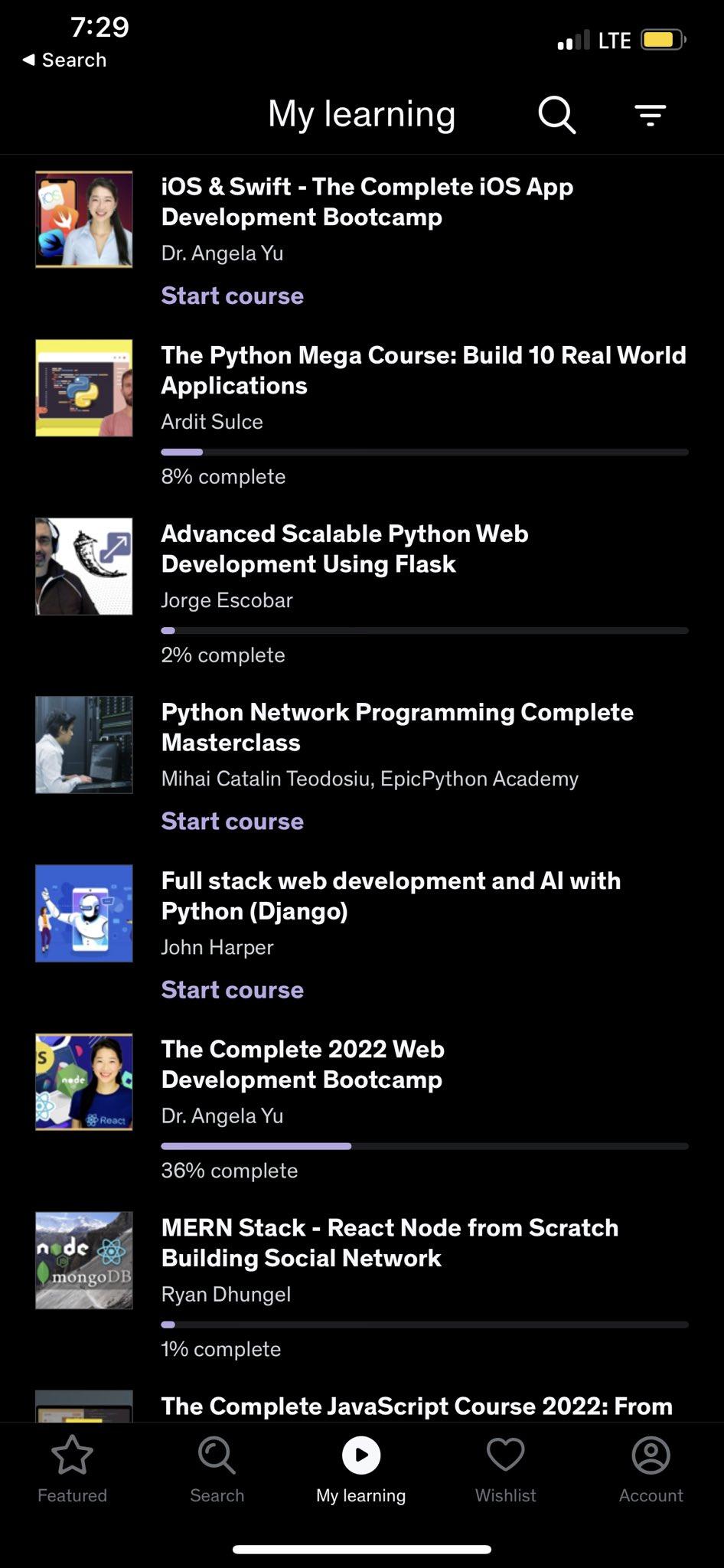Tap the "2% complete" label

pos(223,655)
